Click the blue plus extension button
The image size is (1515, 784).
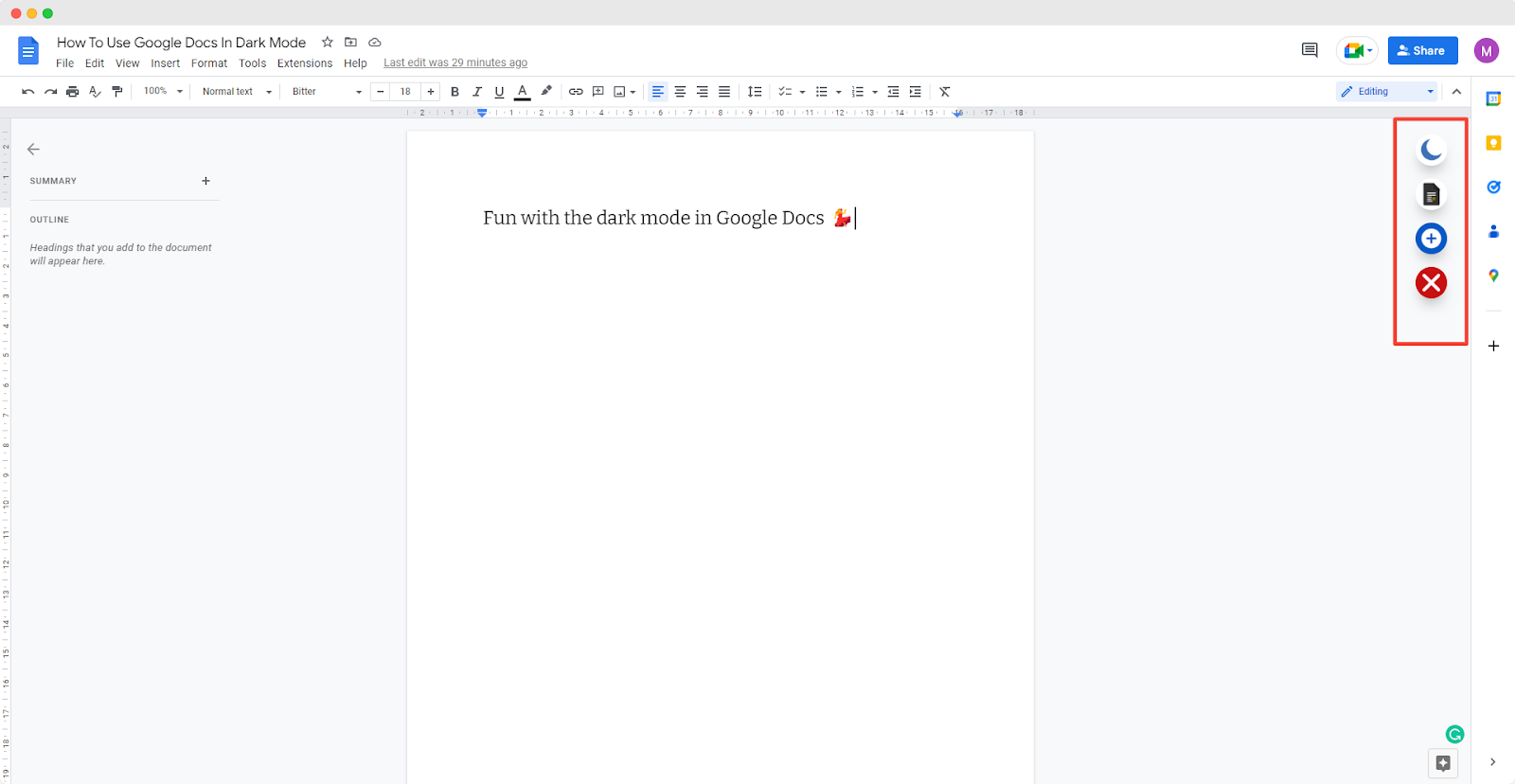coord(1431,239)
